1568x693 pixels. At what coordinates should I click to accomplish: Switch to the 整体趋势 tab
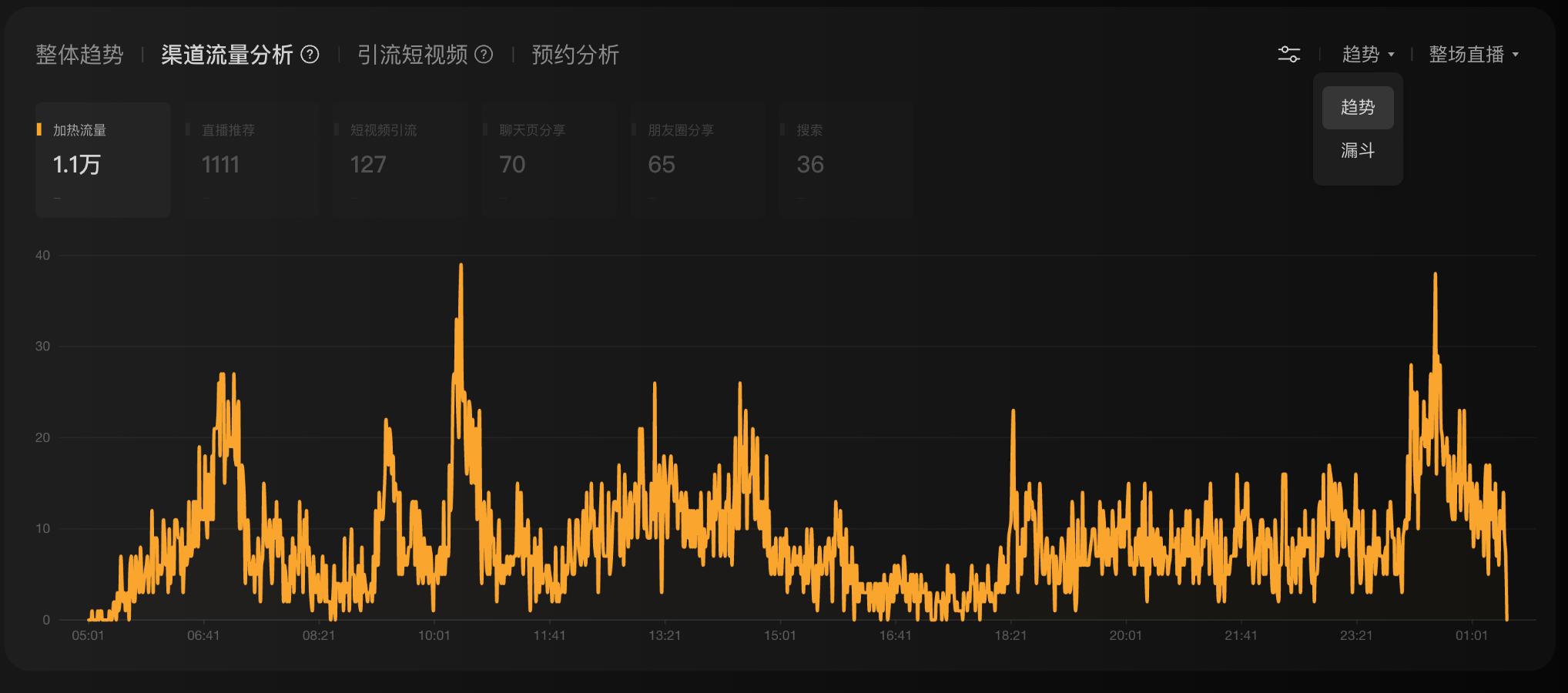coord(79,55)
